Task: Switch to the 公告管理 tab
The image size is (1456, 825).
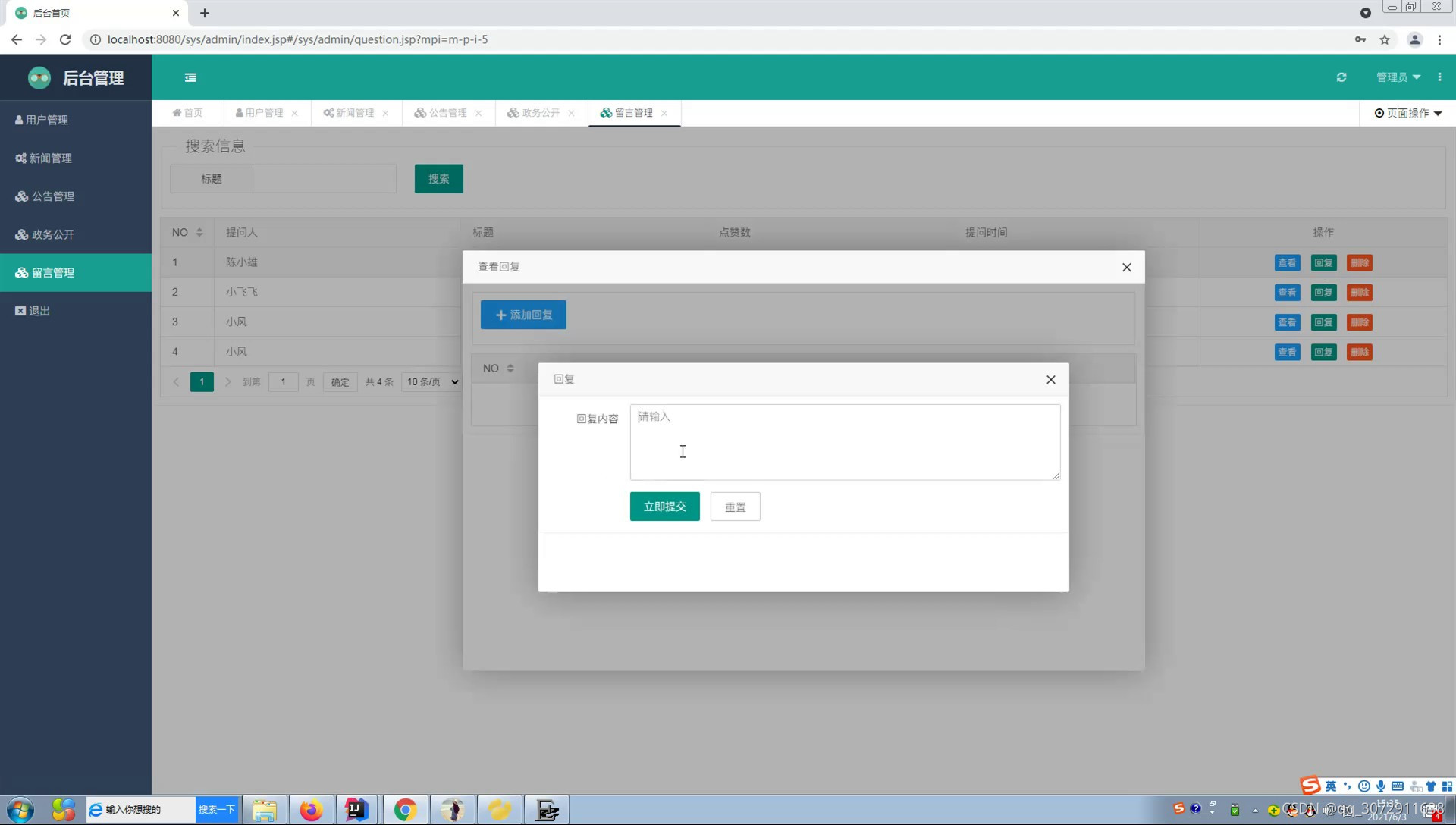Action: 441,113
